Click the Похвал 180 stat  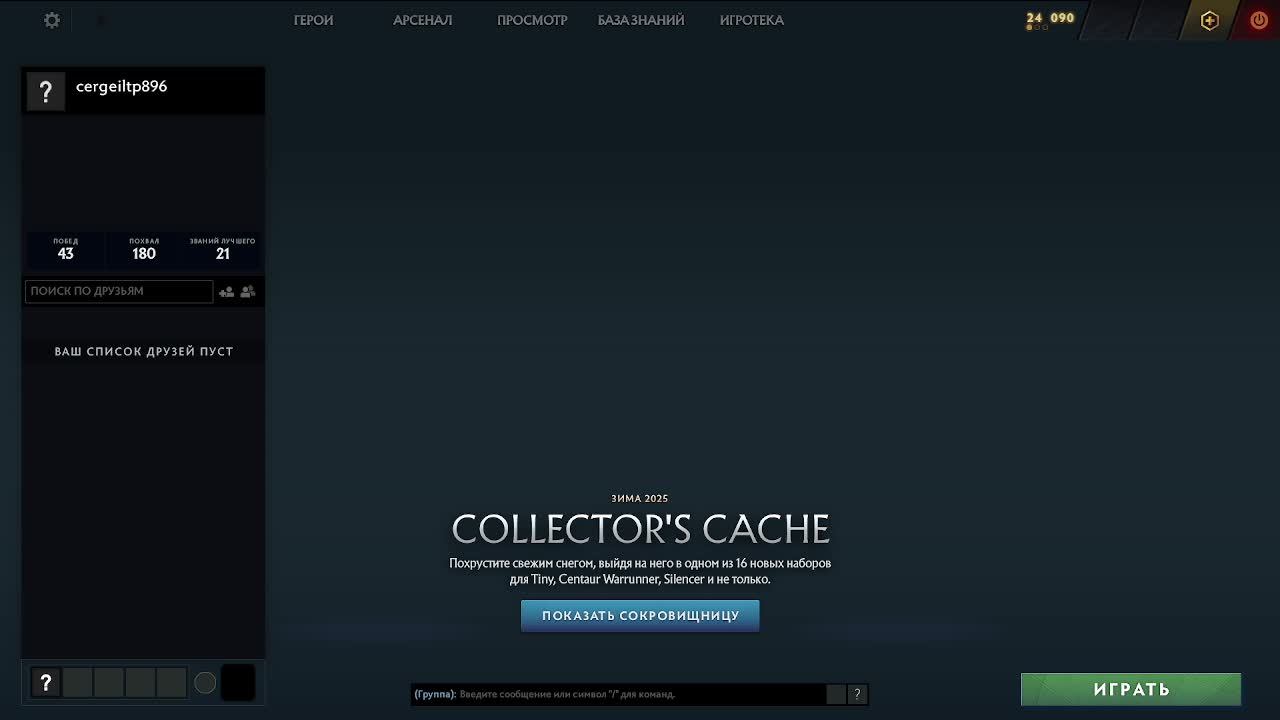[x=144, y=249]
